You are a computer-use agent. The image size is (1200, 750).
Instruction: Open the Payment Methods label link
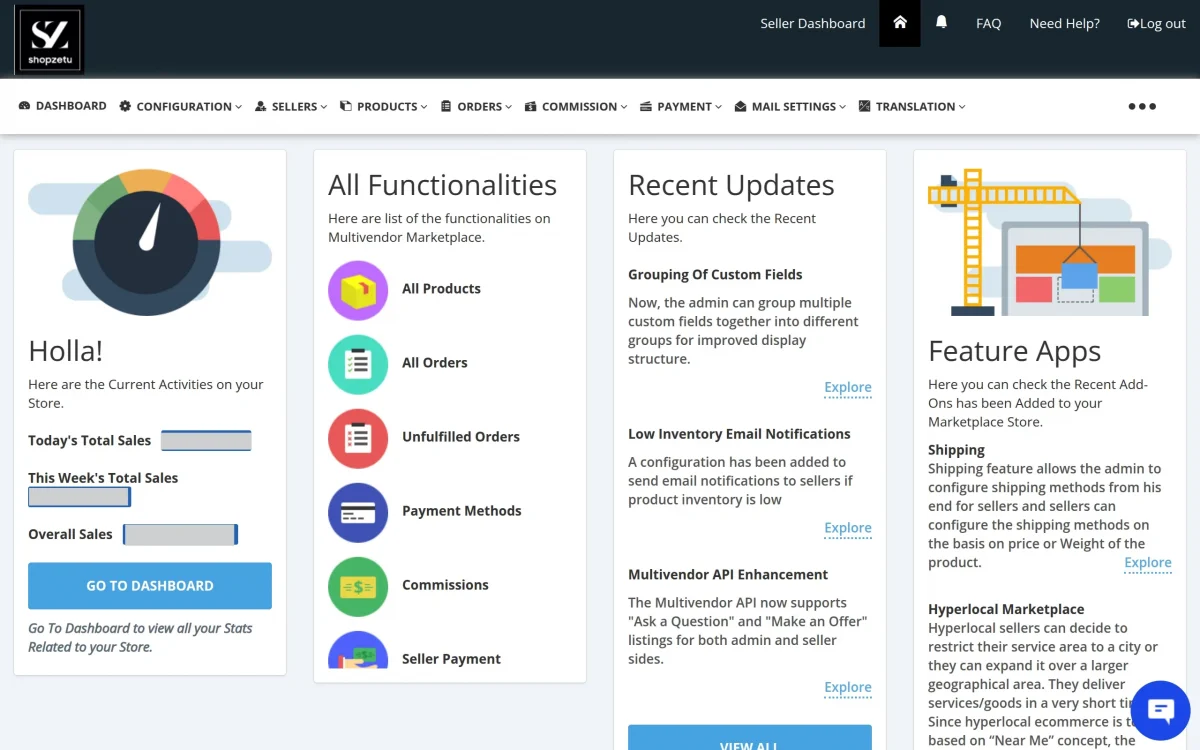(x=462, y=511)
